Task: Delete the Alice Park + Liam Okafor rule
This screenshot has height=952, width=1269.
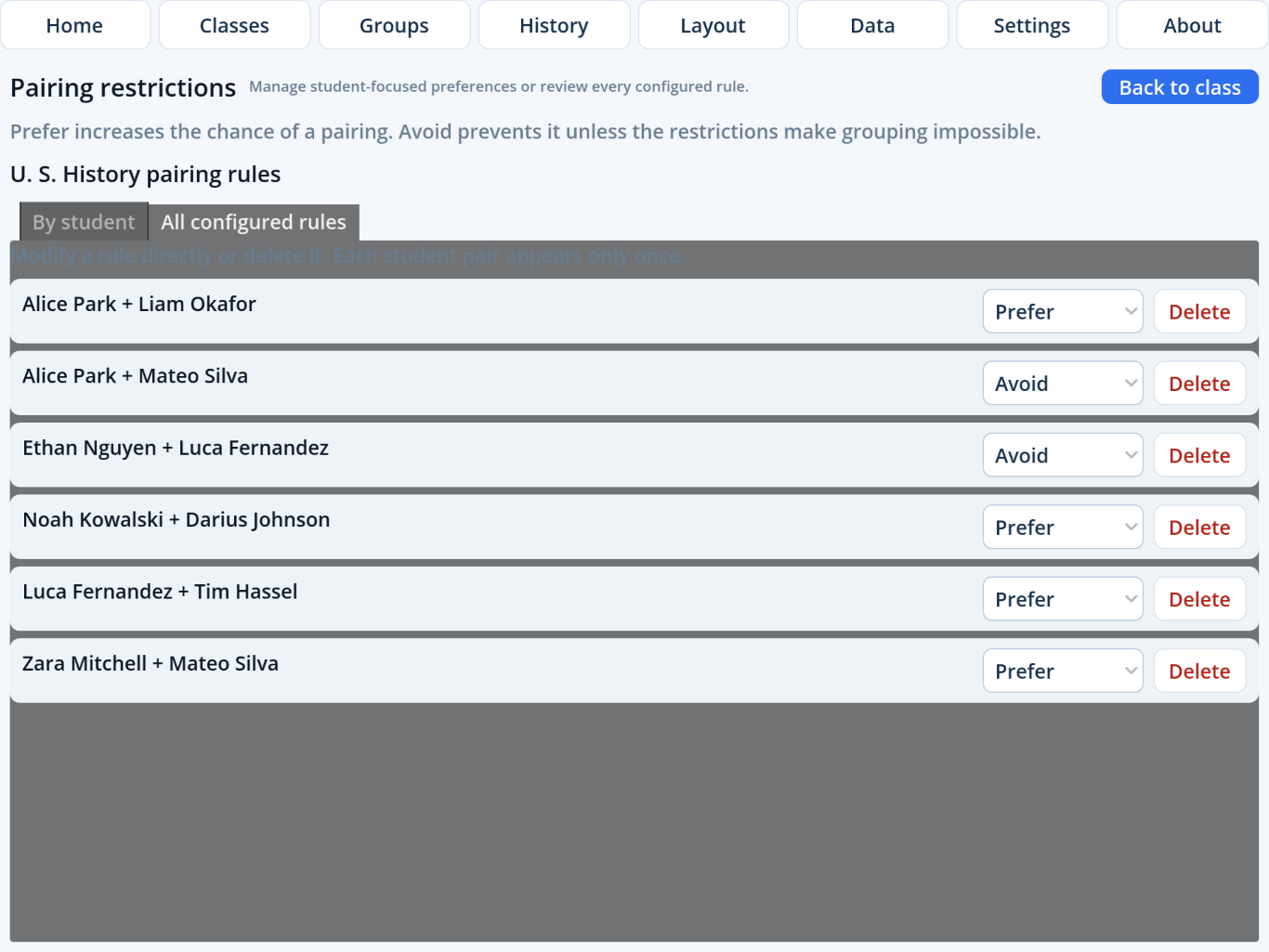Action: (1199, 311)
